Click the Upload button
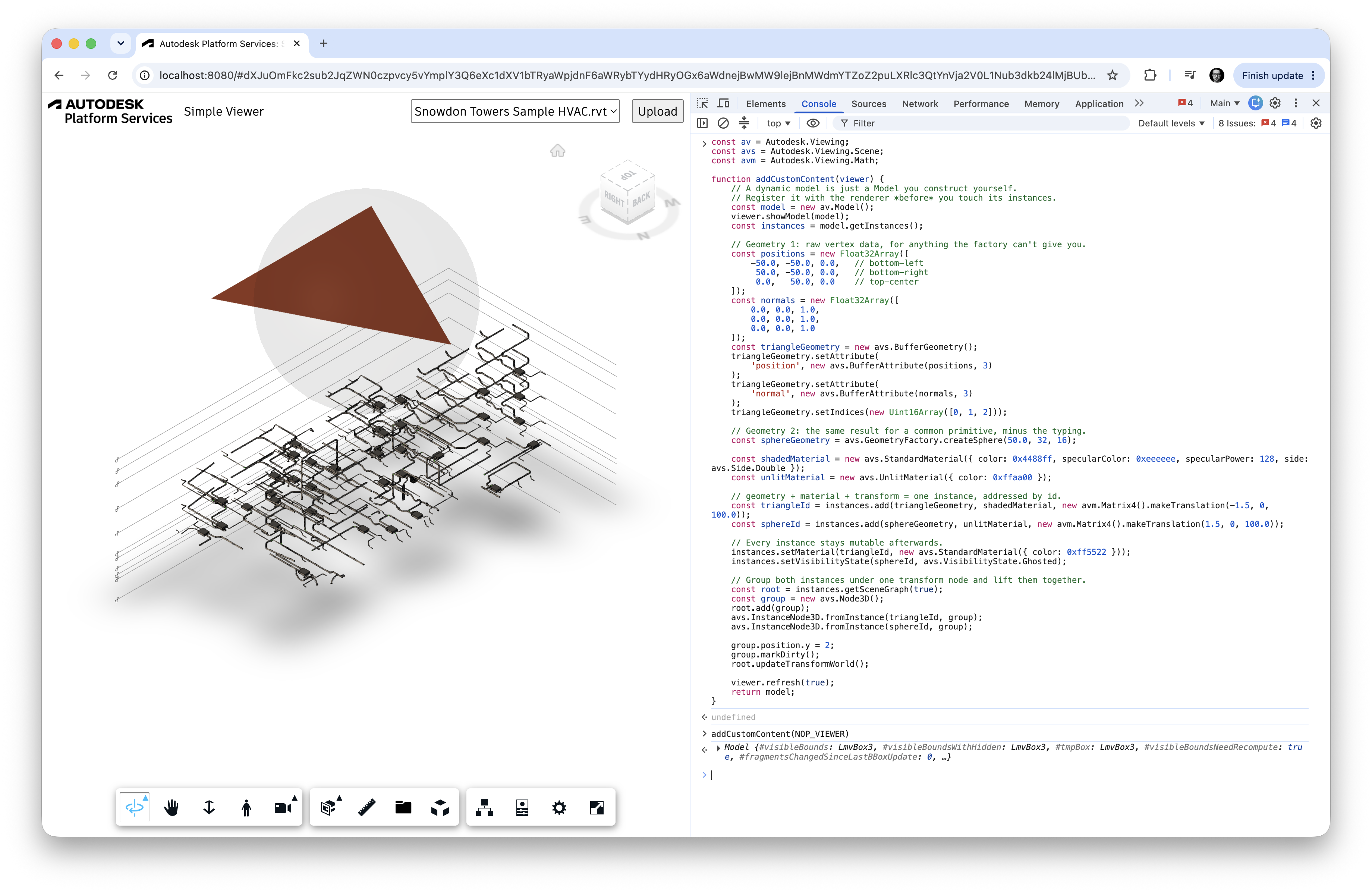Image resolution: width=1372 pixels, height=892 pixels. click(657, 111)
